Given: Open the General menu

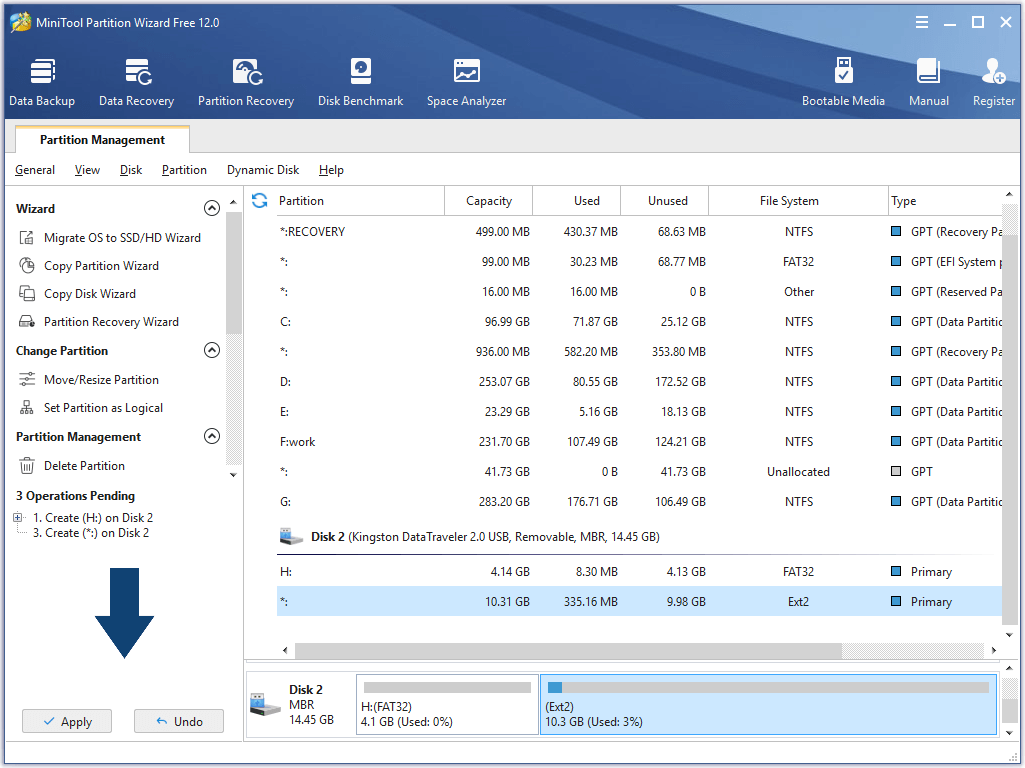Looking at the screenshot, I should click(35, 170).
